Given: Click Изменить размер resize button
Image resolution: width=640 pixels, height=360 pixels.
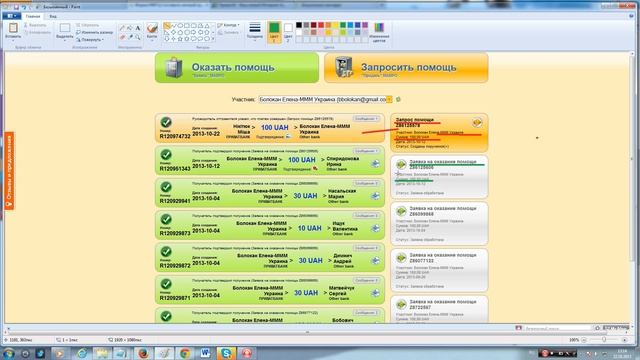Looking at the screenshot, I should 94,32.
